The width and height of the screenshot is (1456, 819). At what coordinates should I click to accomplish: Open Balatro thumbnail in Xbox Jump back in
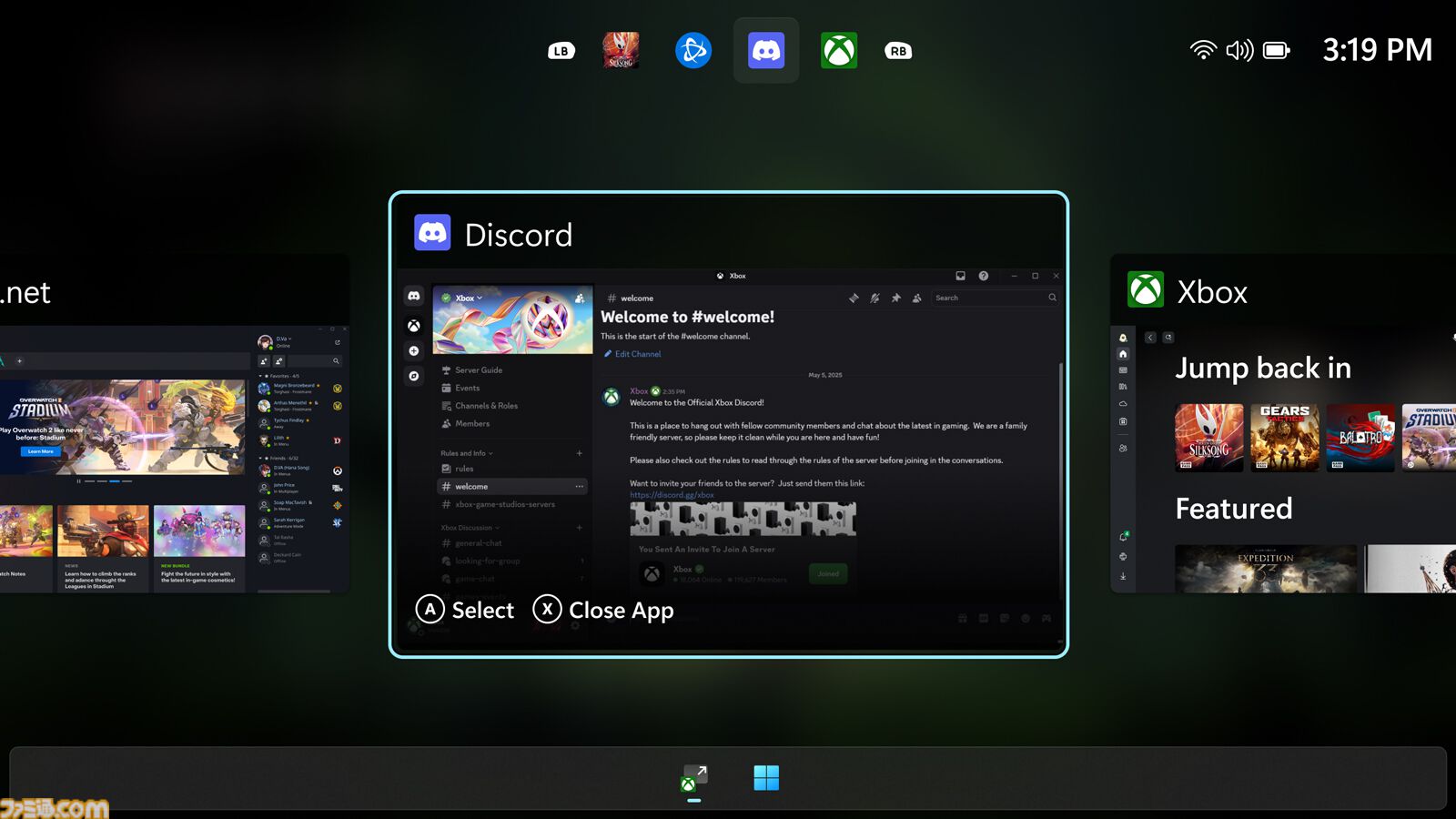(x=1360, y=438)
